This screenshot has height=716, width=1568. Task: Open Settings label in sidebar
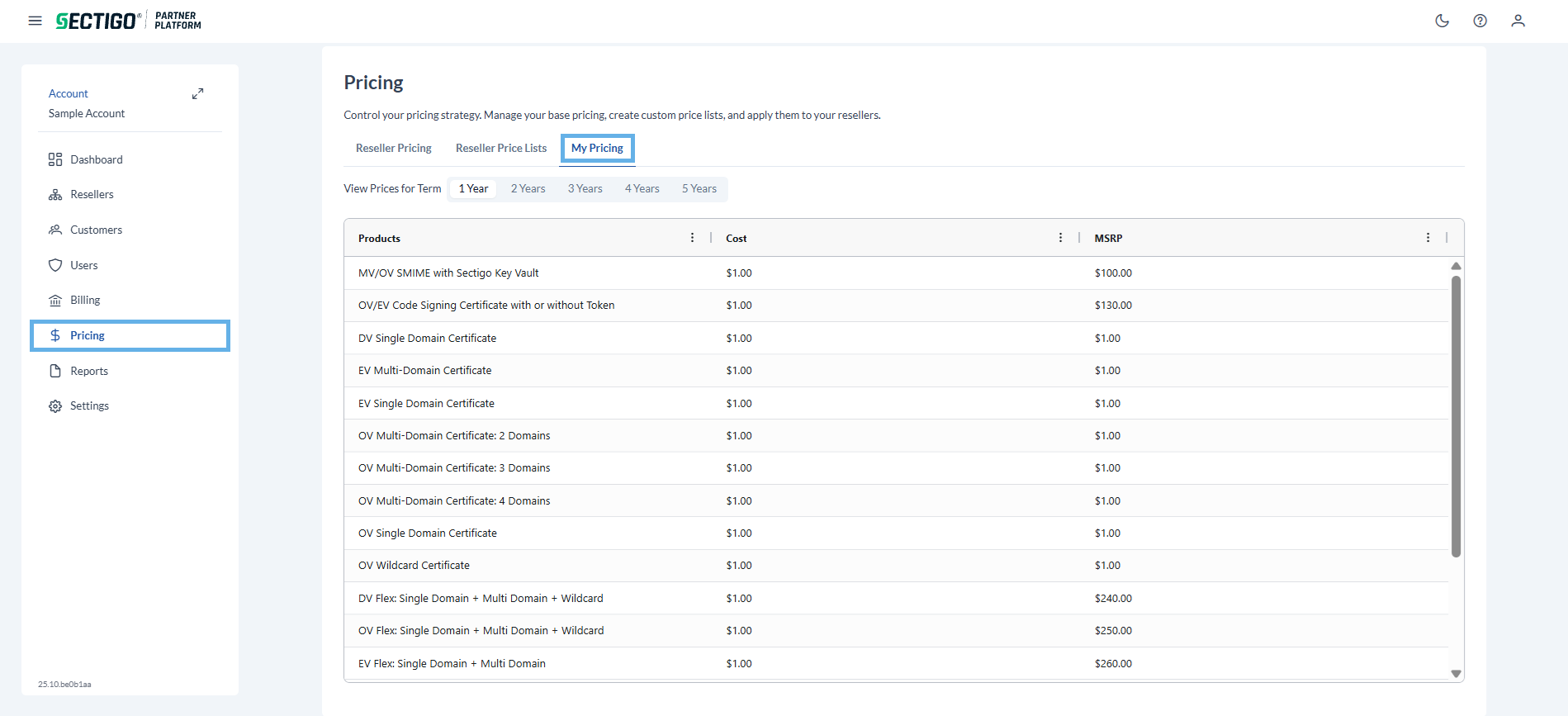tap(90, 406)
